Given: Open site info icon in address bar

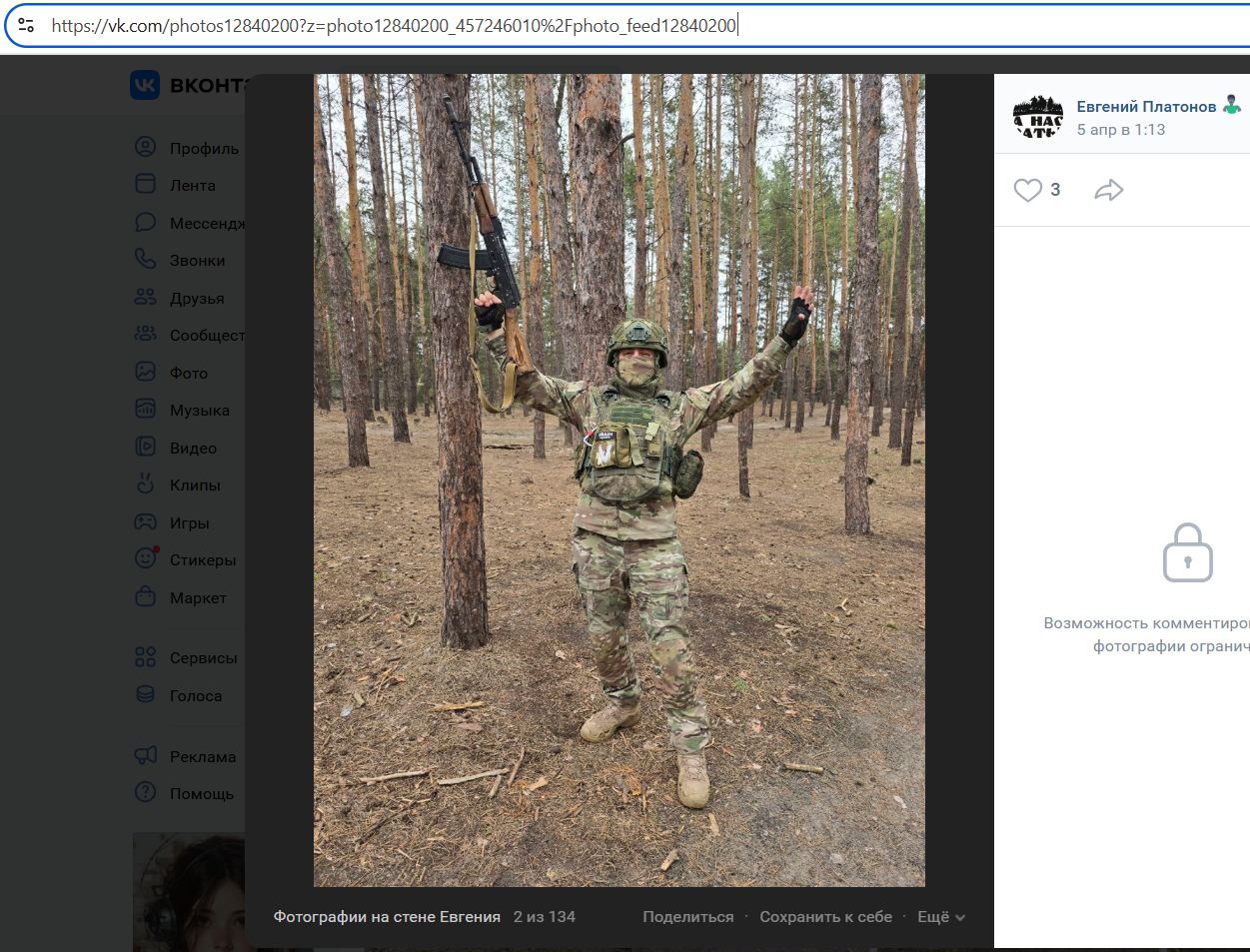Looking at the screenshot, I should click(26, 26).
